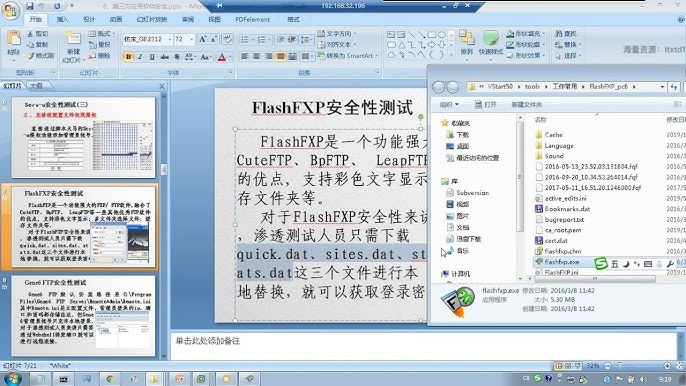The image size is (686, 386).
Task: Toggle strikethrough formatting
Action: point(164,57)
